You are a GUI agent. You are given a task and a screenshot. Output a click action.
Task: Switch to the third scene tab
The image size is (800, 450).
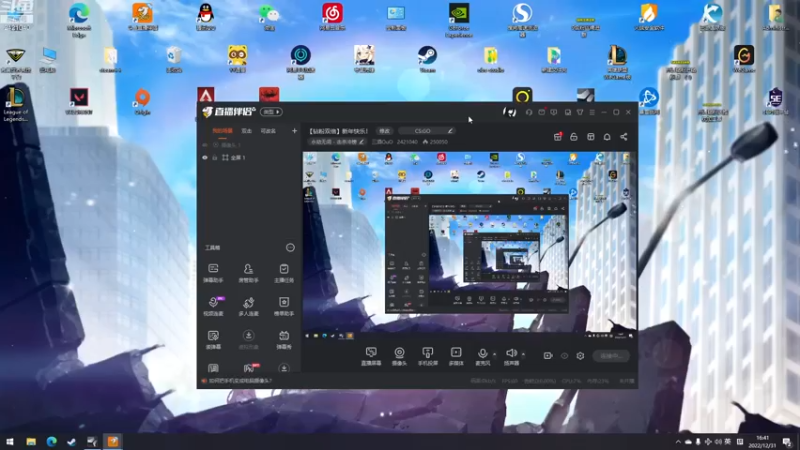point(268,131)
